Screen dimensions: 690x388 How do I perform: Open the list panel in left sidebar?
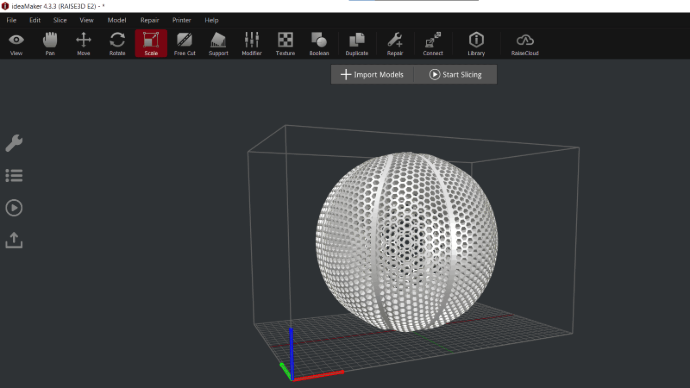tap(14, 176)
